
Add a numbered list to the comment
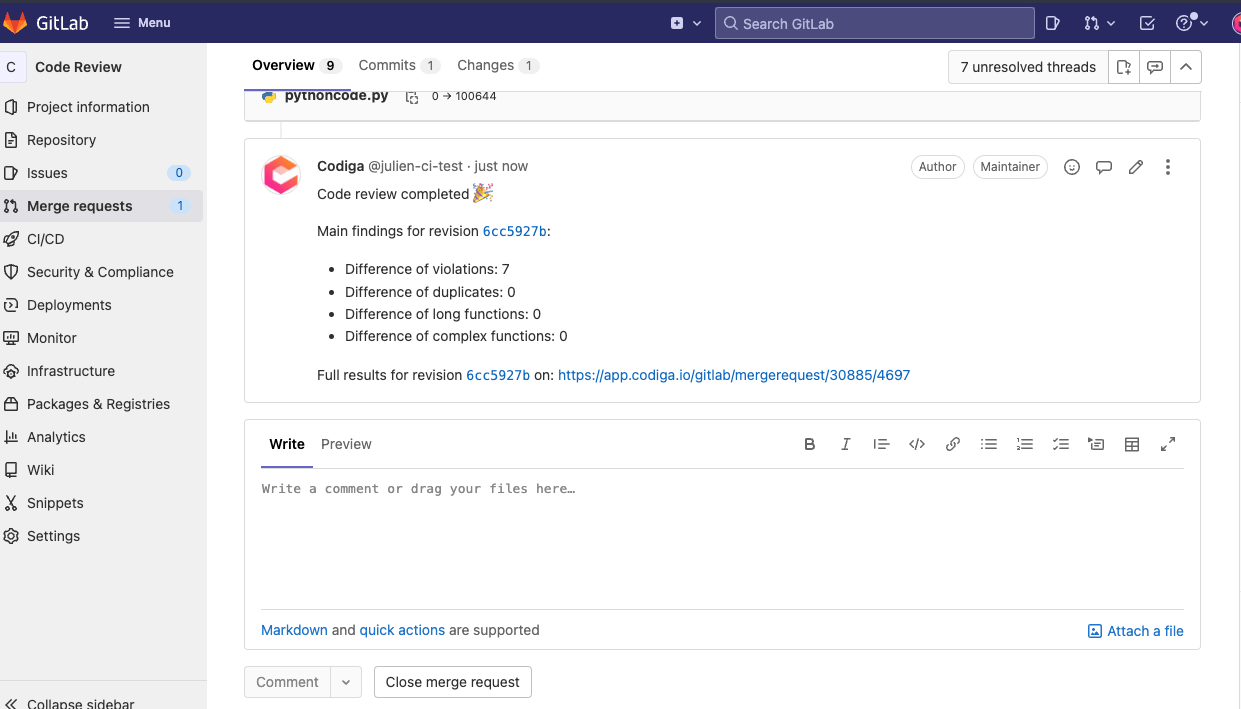pyautogui.click(x=1024, y=443)
